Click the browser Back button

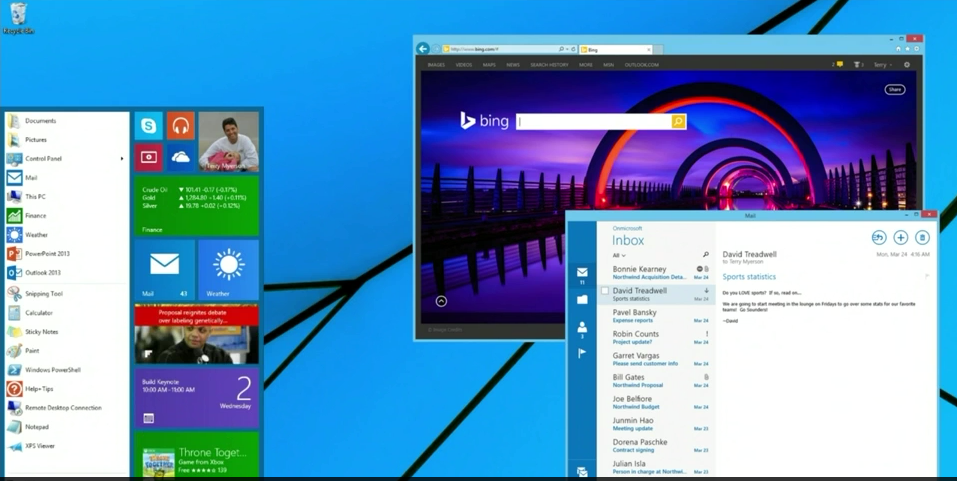point(422,49)
